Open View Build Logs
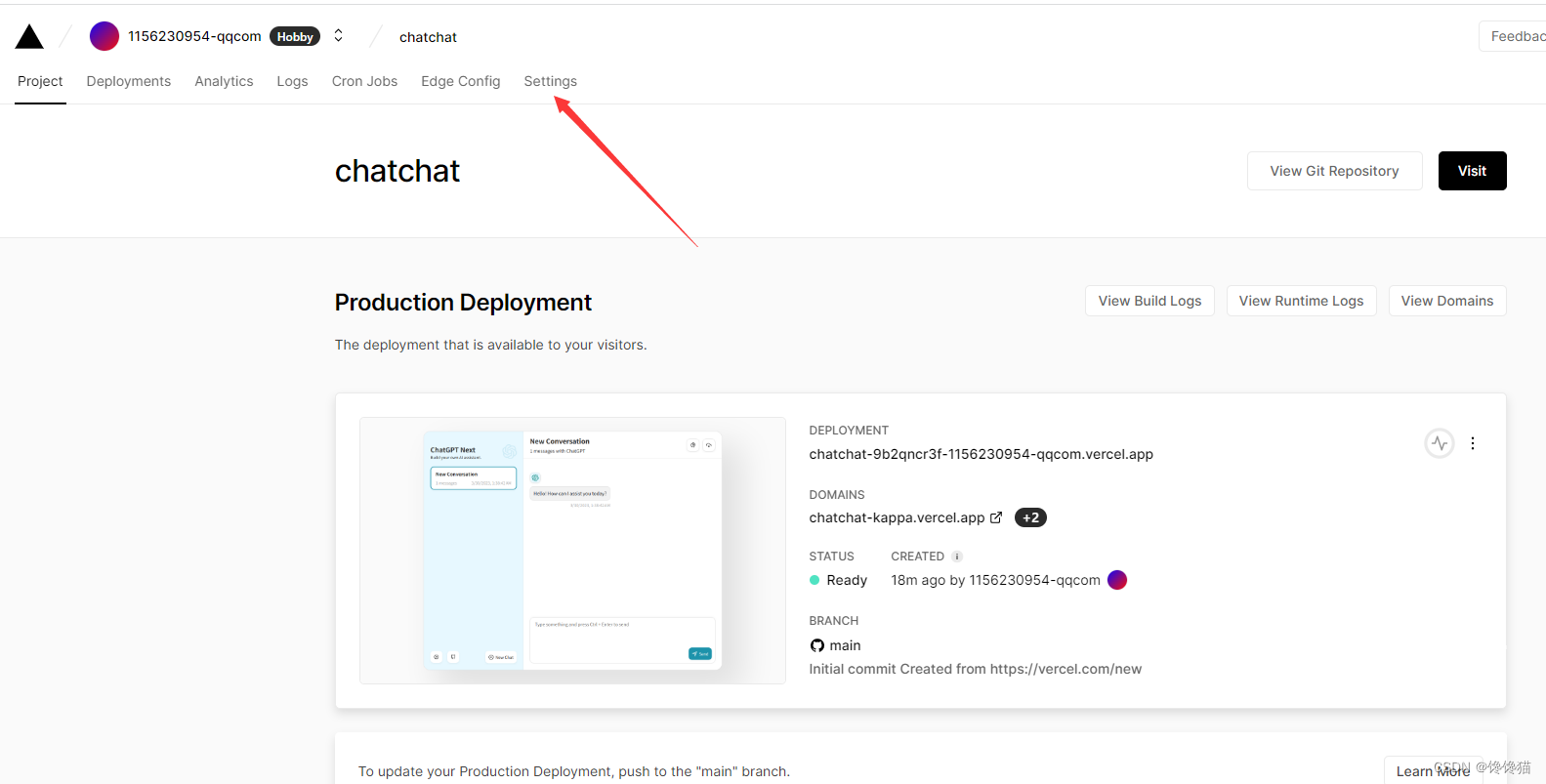 click(x=1149, y=301)
